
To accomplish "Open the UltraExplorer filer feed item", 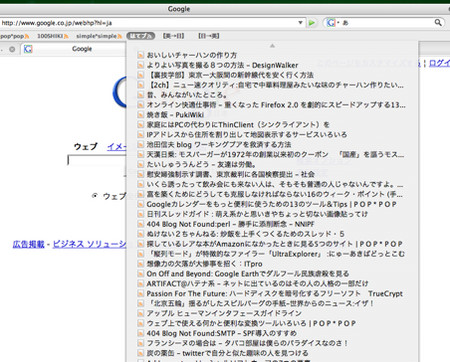I will pos(272,254).
